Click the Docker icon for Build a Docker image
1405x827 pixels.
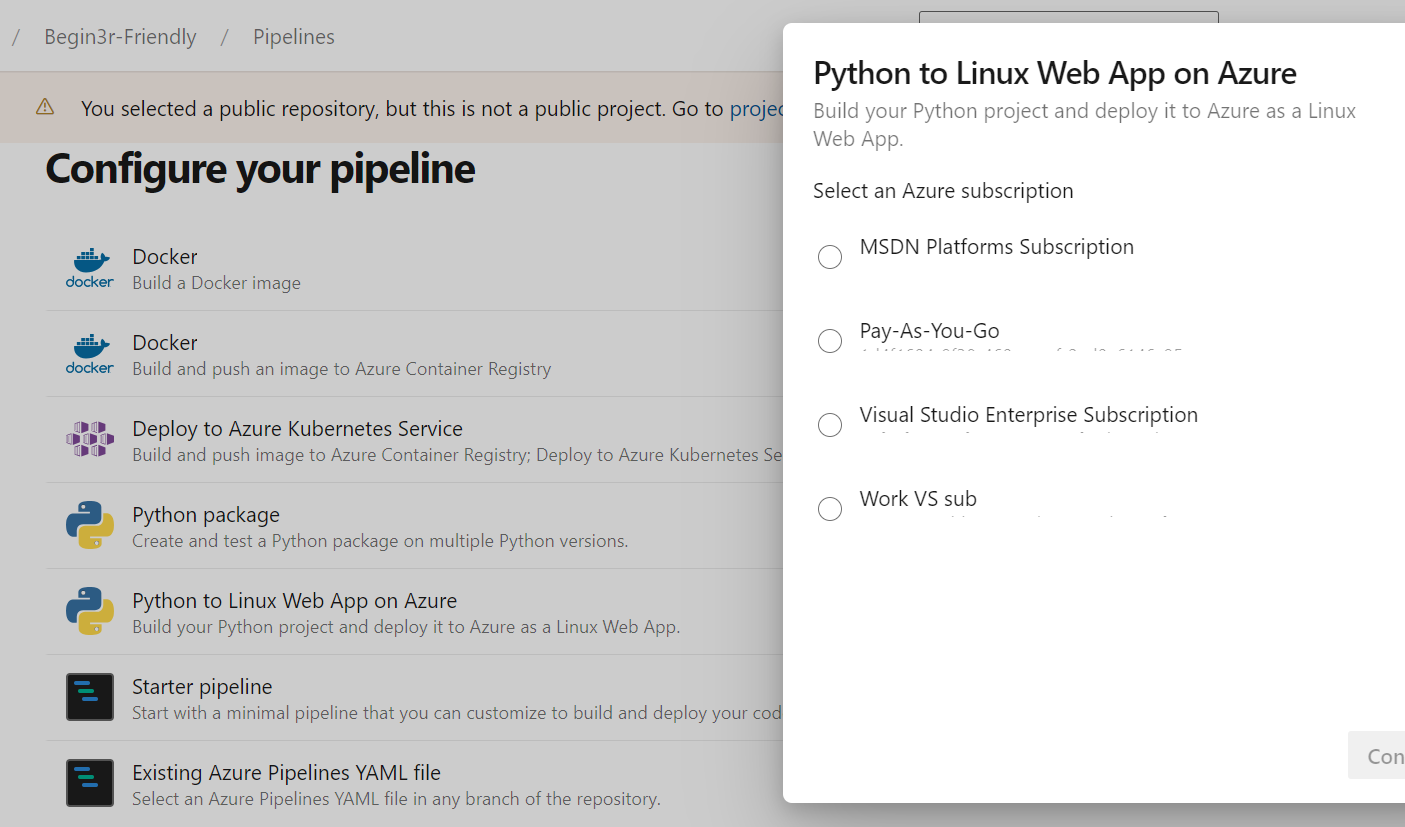point(90,268)
